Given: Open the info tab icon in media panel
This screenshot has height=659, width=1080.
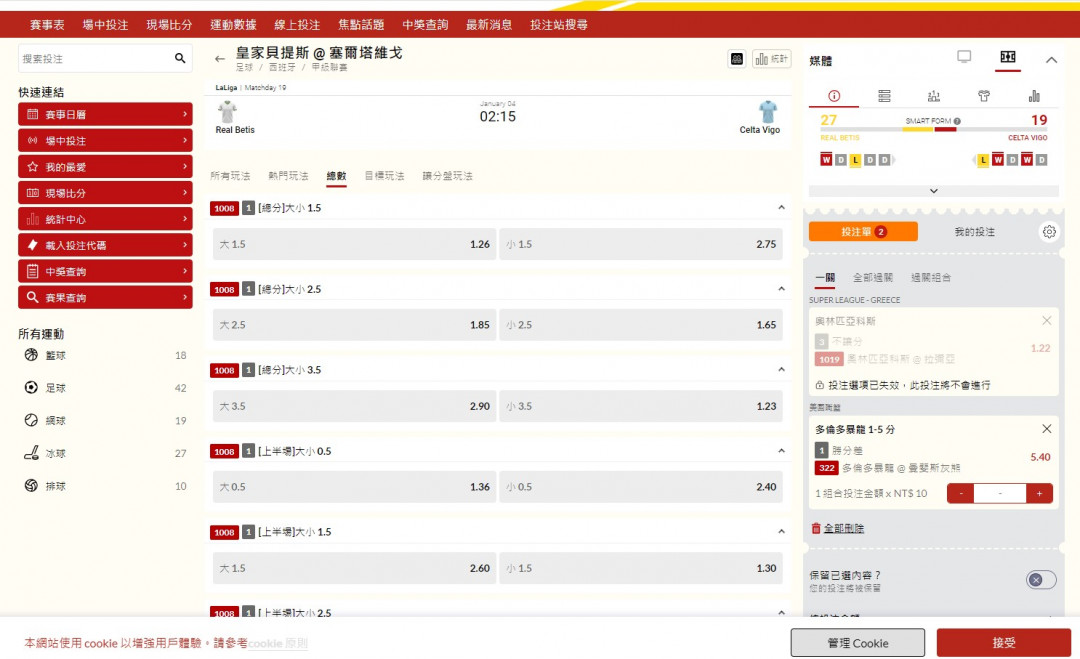Looking at the screenshot, I should [x=834, y=96].
